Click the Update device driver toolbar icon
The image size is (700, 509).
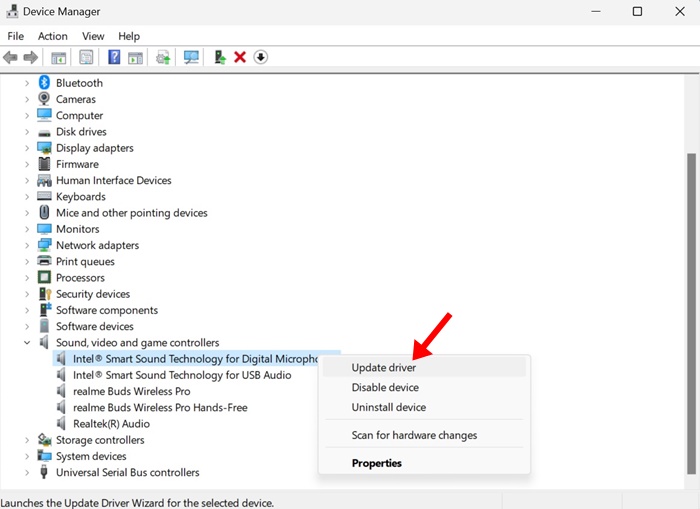[x=163, y=58]
